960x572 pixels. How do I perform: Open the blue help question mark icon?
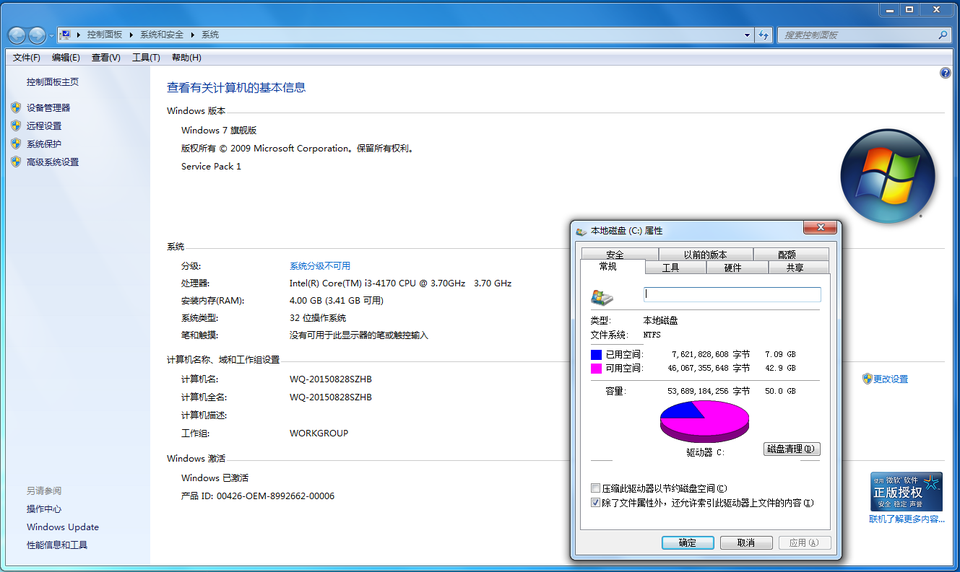pos(945,73)
